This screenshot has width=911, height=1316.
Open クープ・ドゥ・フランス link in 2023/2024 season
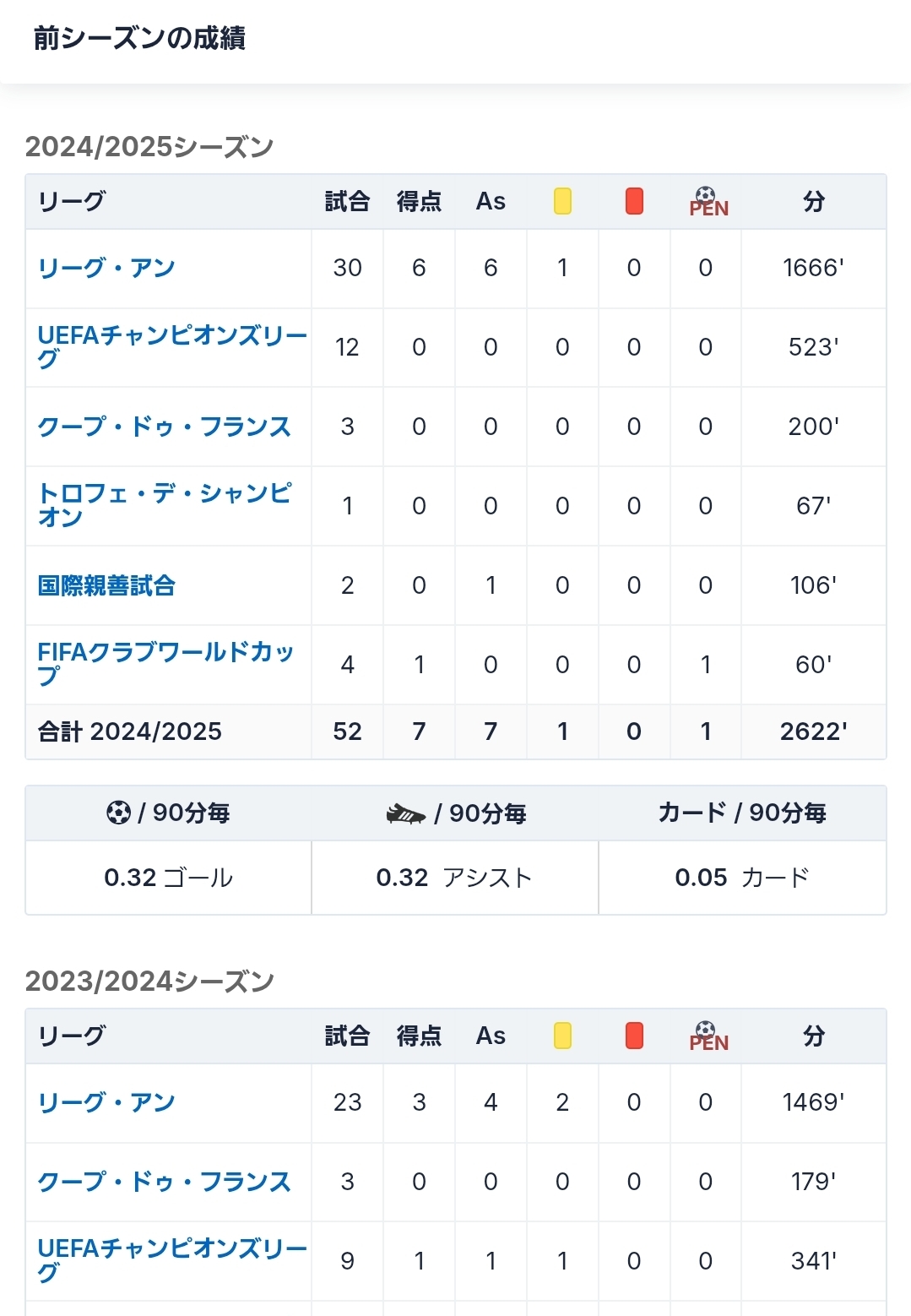164,1182
